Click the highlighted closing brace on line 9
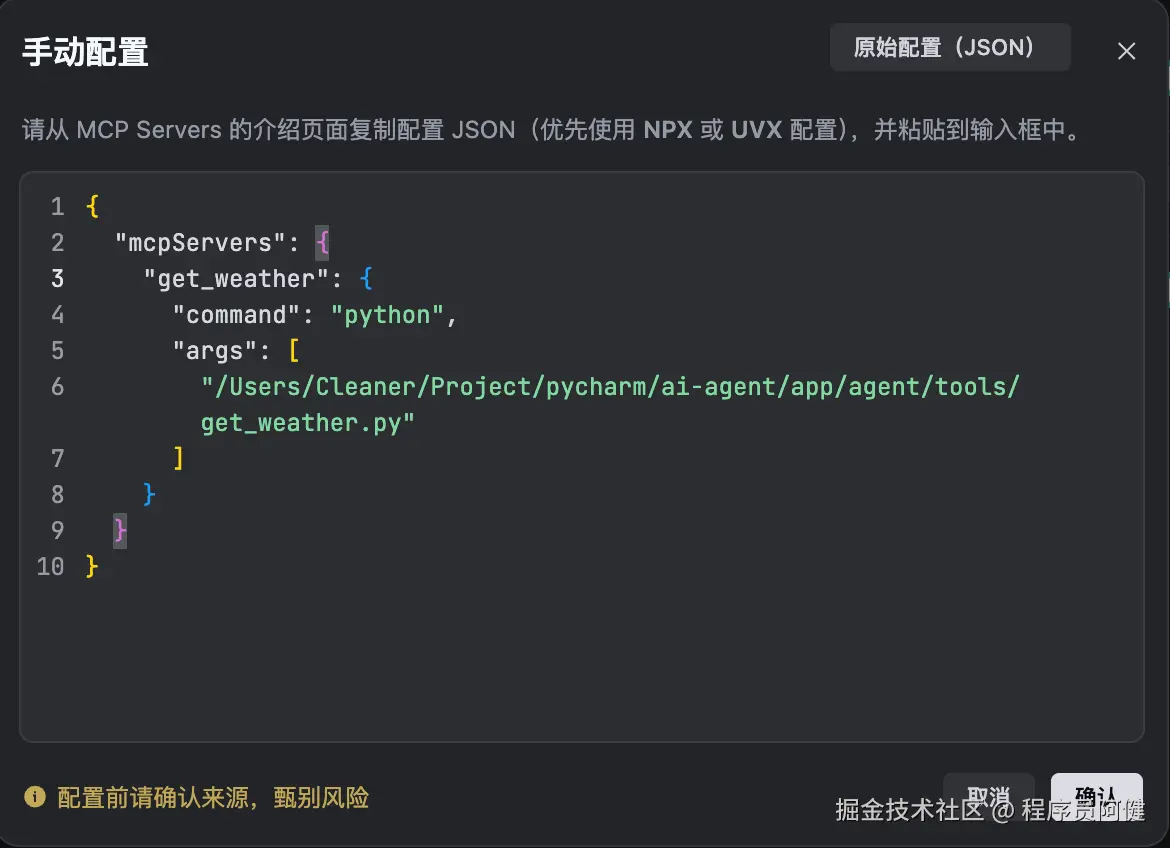This screenshot has height=848, width=1170. tap(120, 531)
